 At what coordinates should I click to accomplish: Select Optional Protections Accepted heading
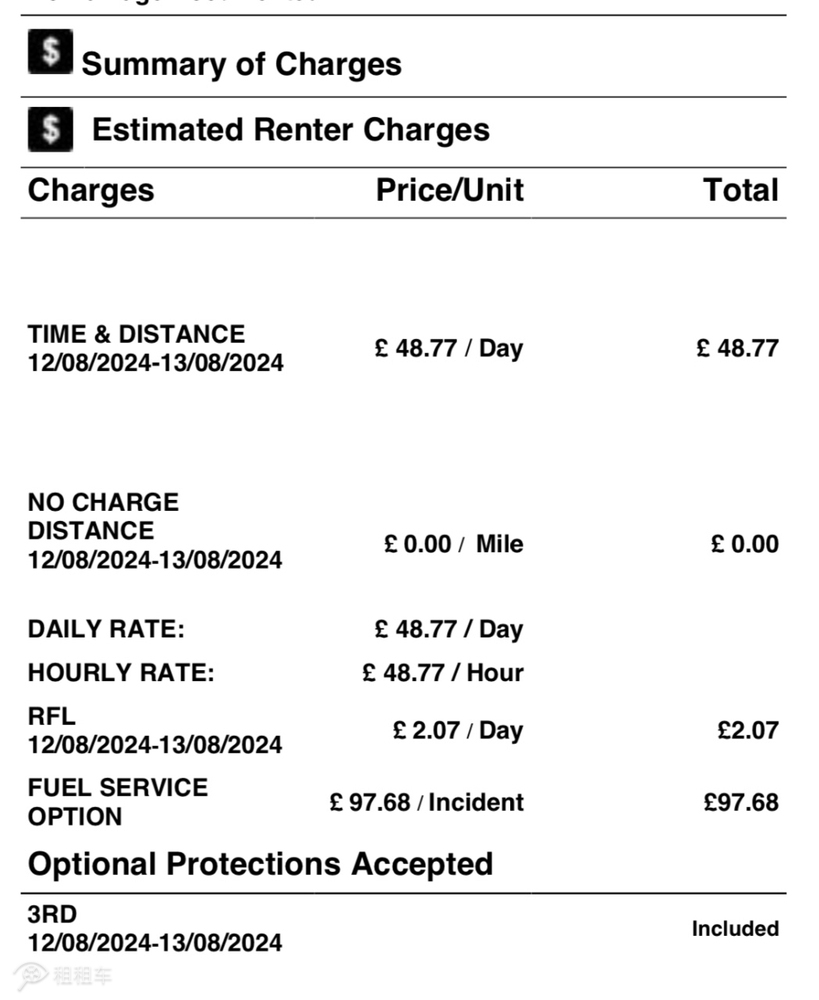pos(260,864)
